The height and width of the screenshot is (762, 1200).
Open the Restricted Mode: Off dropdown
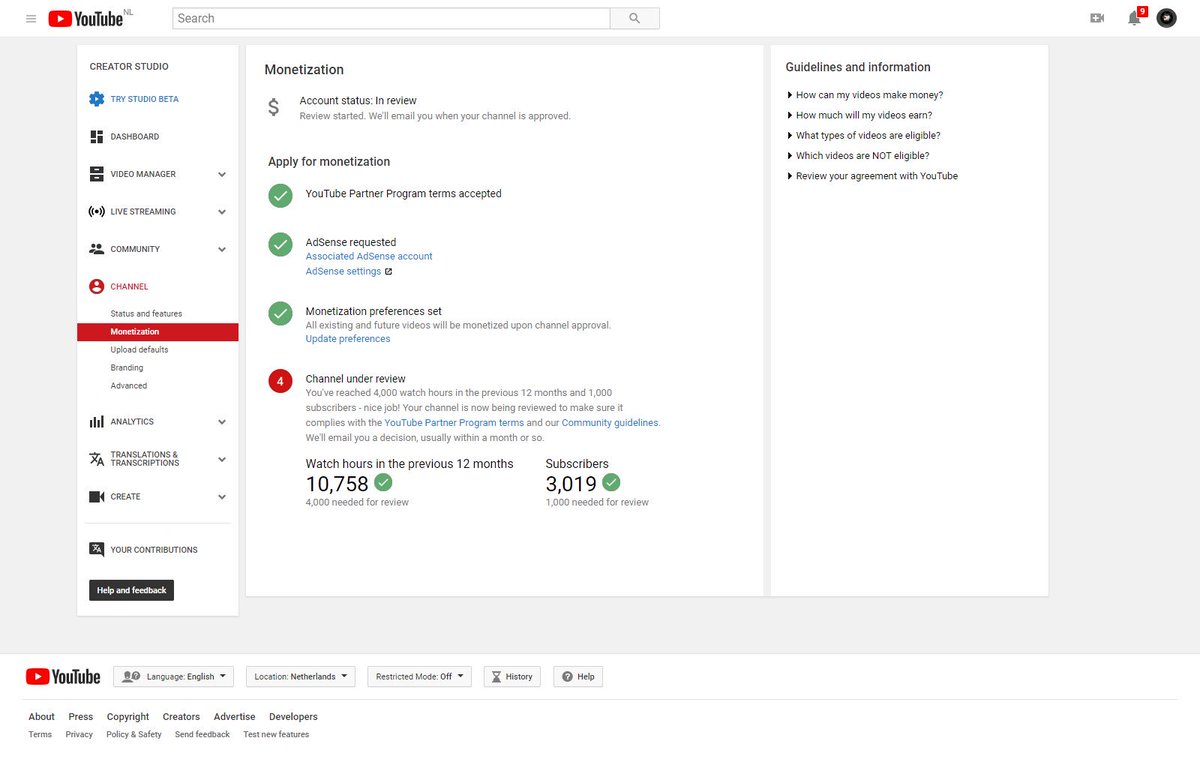point(419,677)
